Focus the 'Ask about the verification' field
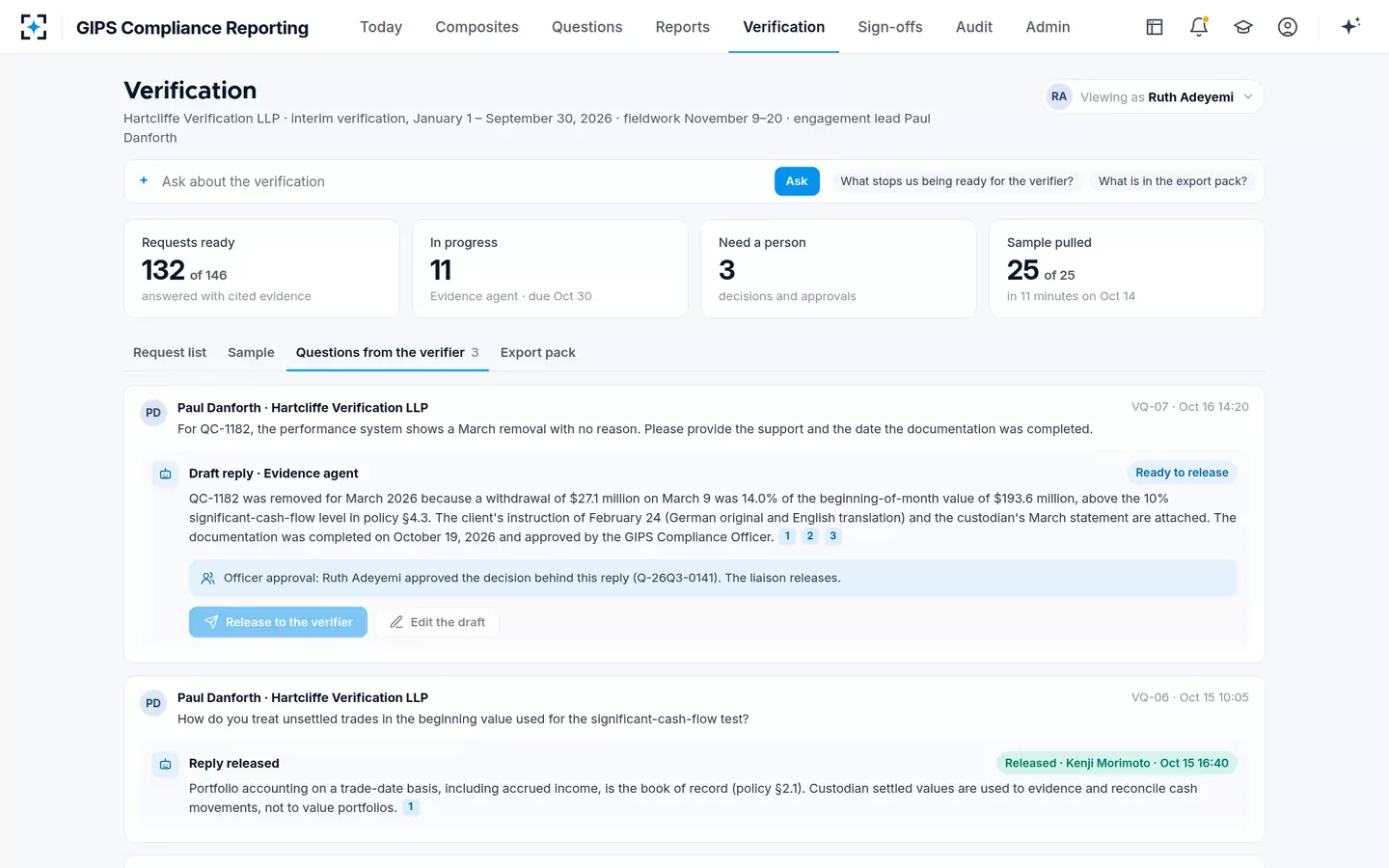 pyautogui.click(x=461, y=181)
